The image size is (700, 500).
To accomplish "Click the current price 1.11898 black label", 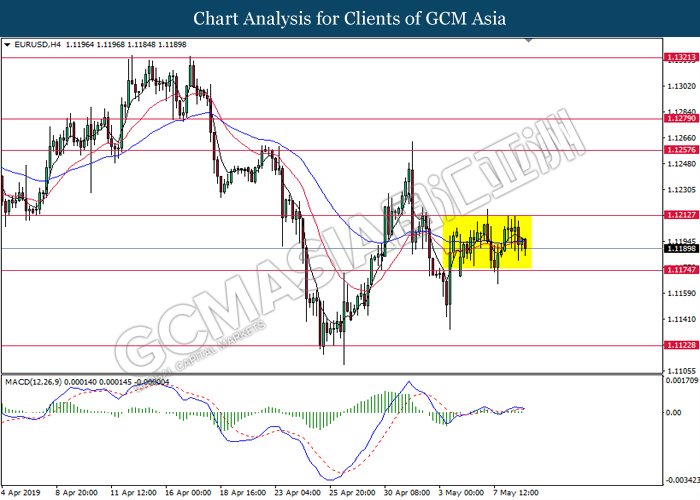I will 681,248.
